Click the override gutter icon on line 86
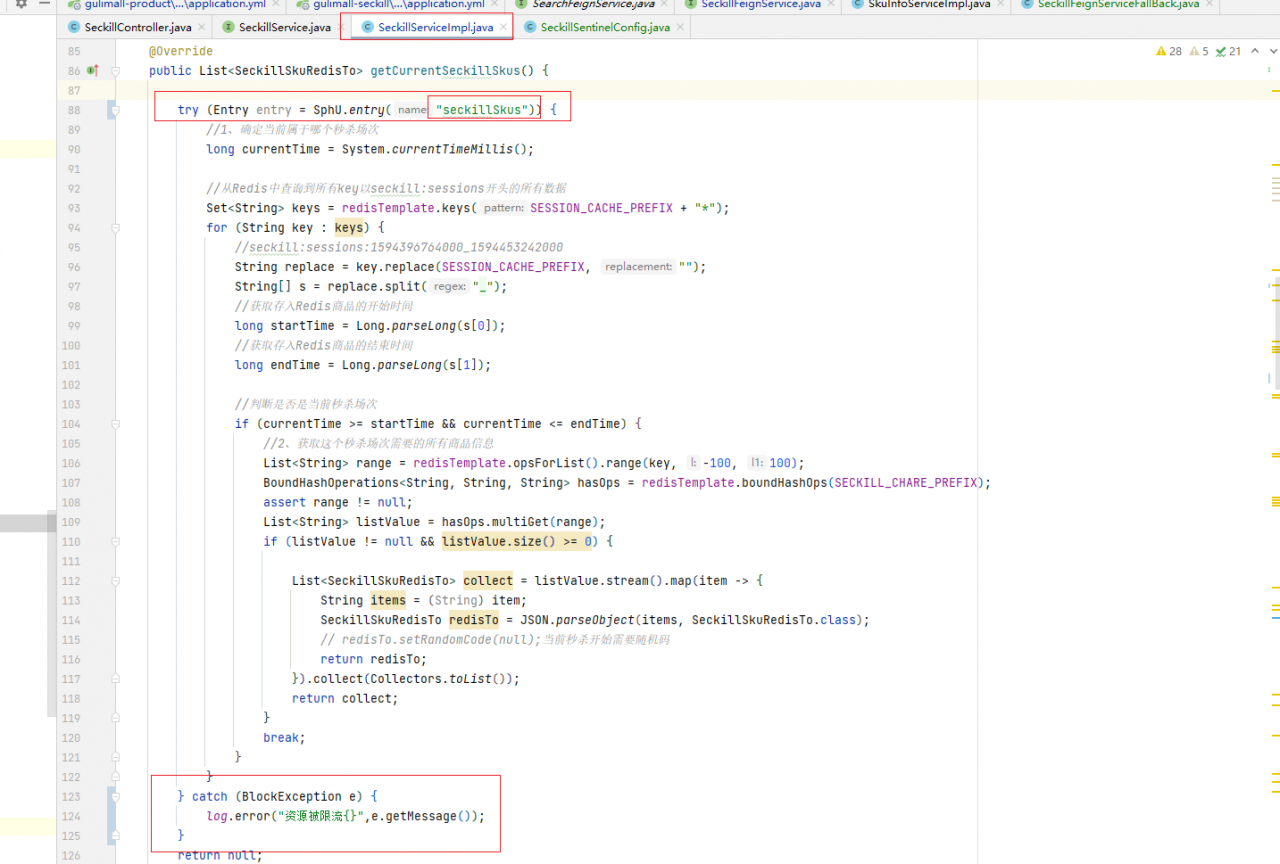 (91, 71)
